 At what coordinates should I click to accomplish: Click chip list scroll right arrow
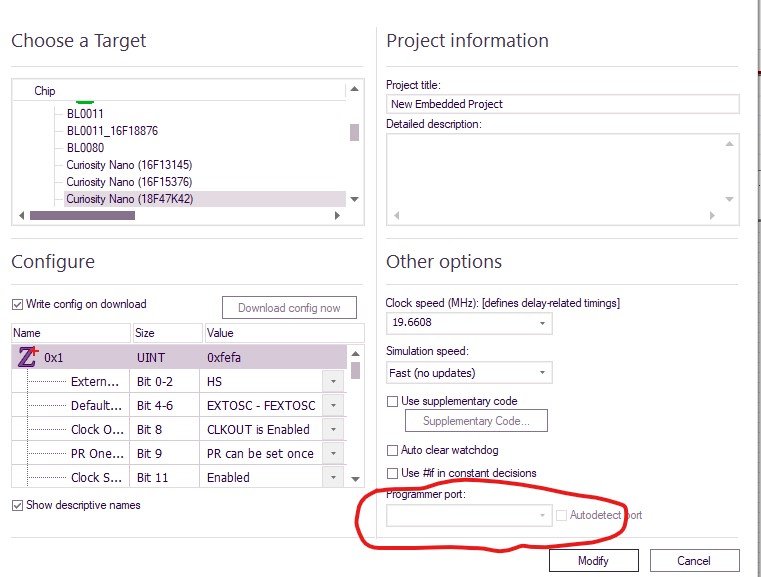tap(337, 215)
